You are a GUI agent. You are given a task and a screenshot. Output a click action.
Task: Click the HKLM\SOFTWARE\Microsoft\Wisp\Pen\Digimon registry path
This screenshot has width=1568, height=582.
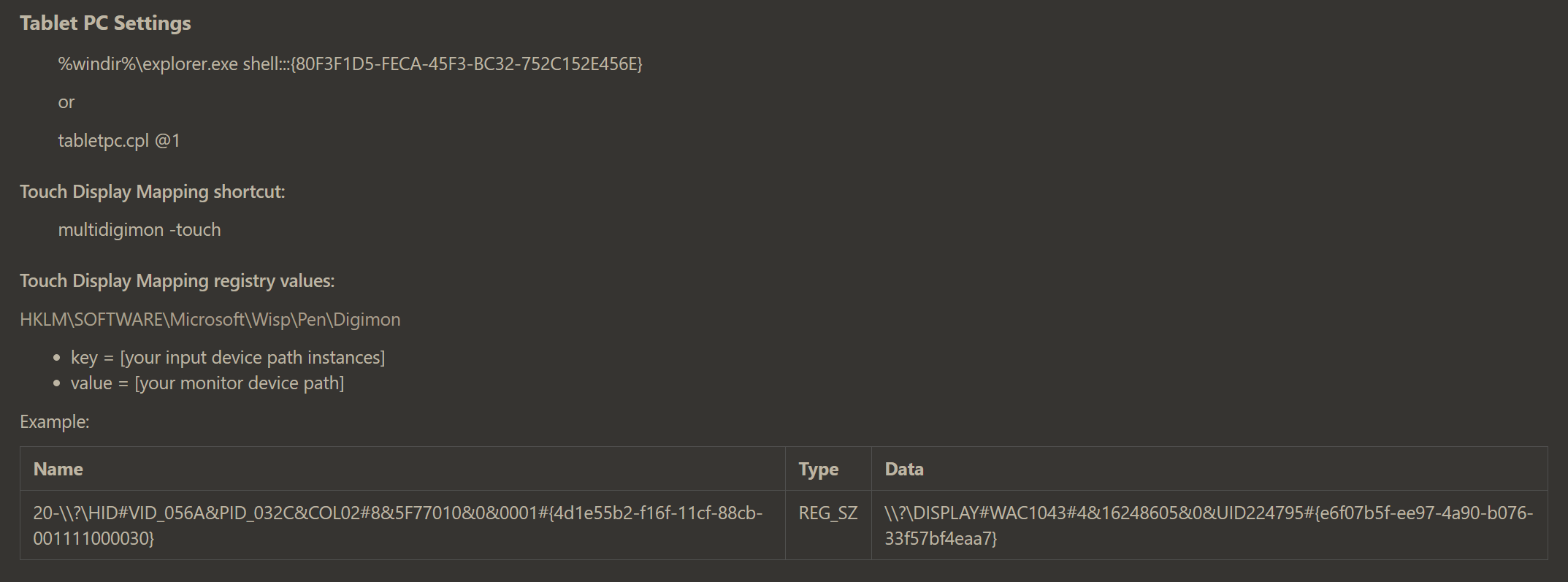[x=210, y=320]
